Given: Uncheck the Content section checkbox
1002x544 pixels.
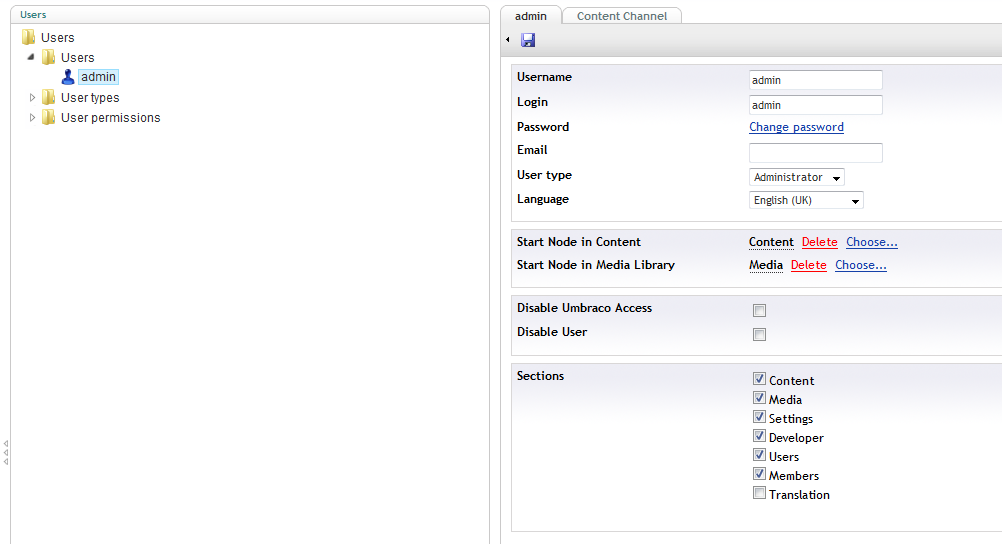Looking at the screenshot, I should 759,378.
